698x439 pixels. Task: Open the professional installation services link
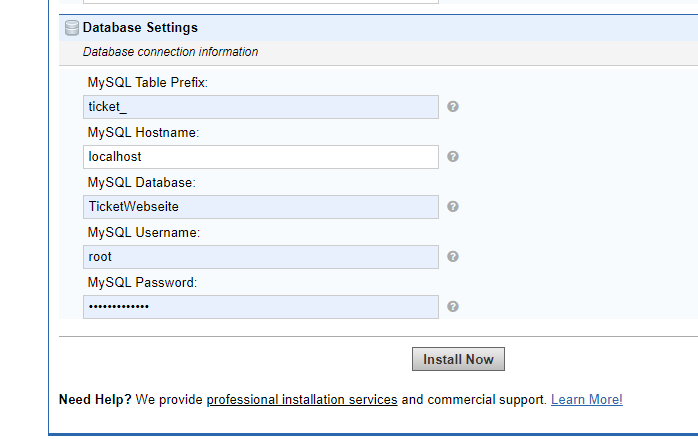pos(302,400)
